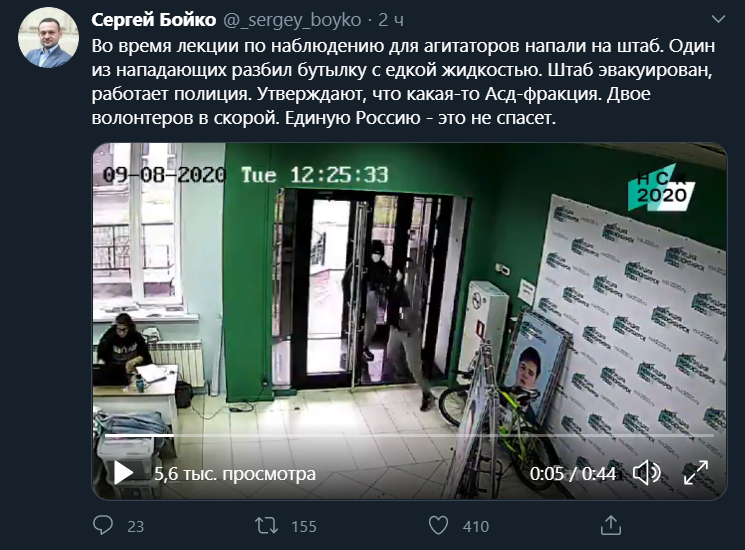Screen dimensions: 745x550
Task: Mute the video volume speaker icon
Action: tap(647, 473)
